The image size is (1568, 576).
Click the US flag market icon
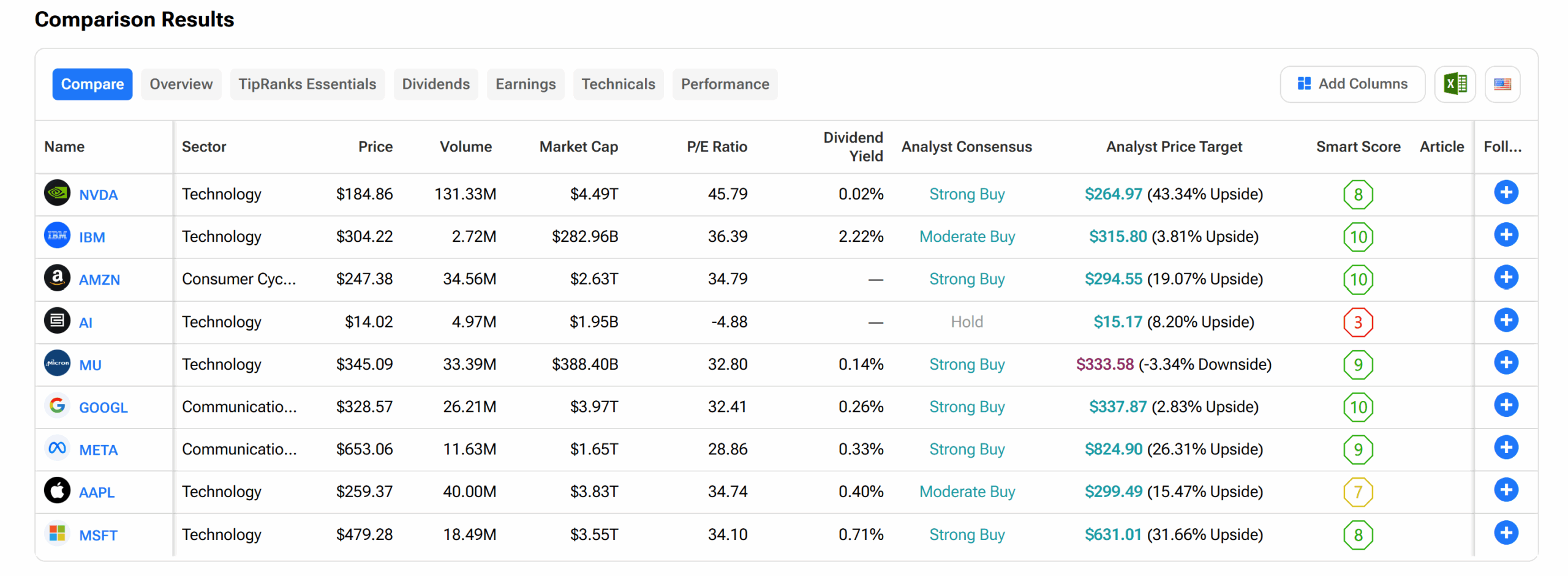(x=1501, y=84)
